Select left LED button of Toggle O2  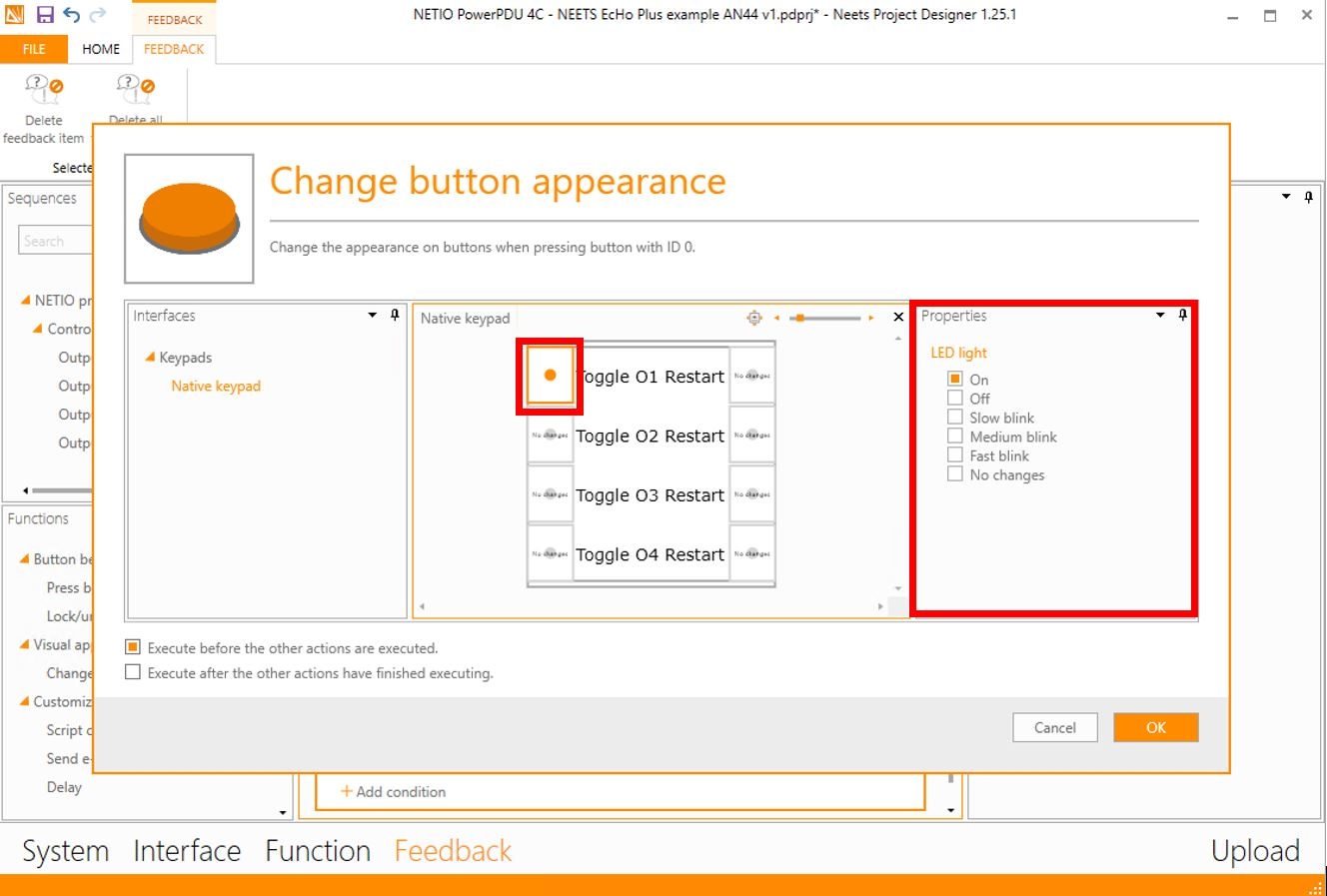550,436
